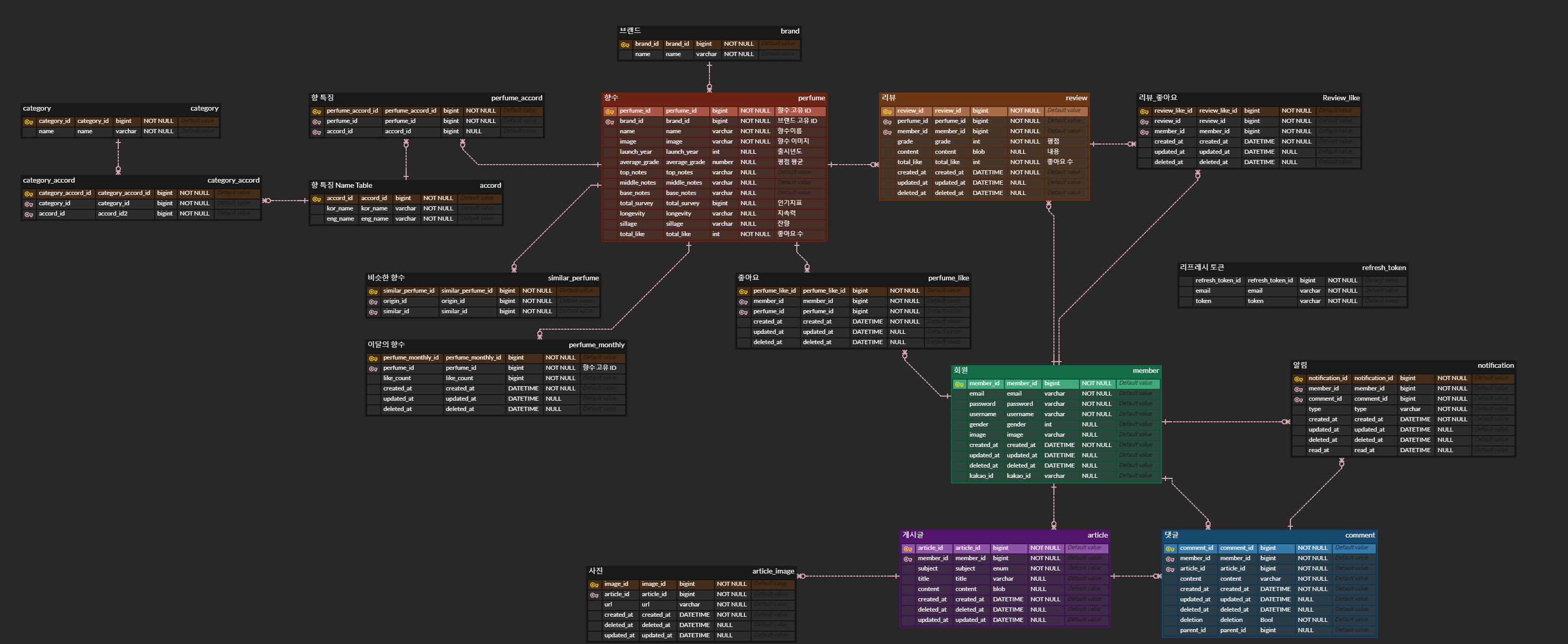Viewport: 1568px width, 644px height.
Task: Click the foreign key icon for article_id in the comment table
Action: point(1170,569)
